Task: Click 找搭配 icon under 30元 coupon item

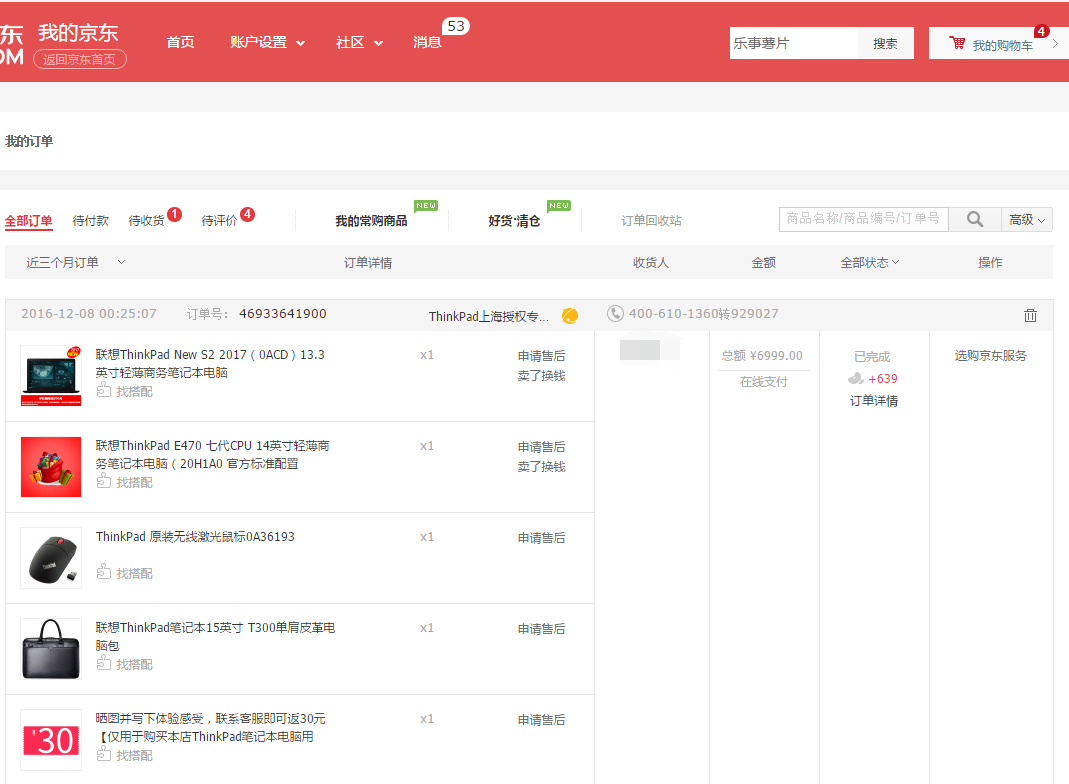Action: point(104,754)
